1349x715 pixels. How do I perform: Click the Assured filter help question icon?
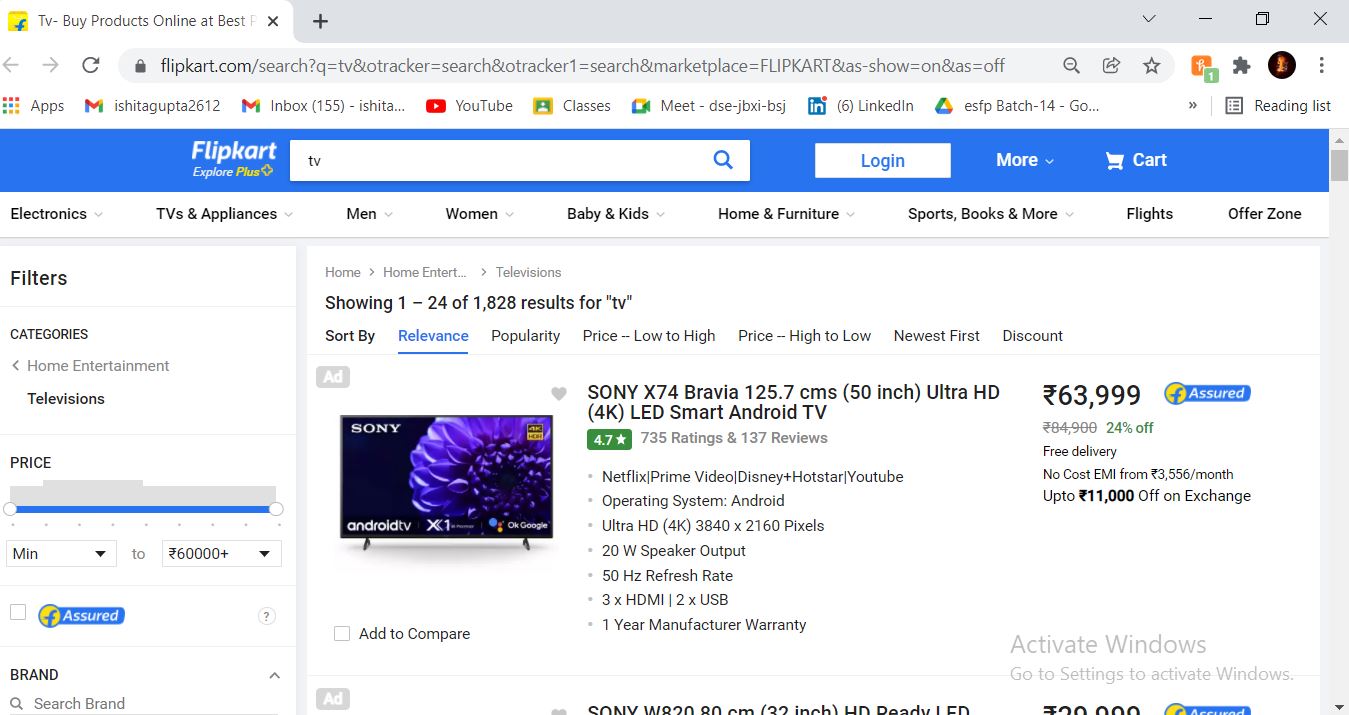[x=267, y=616]
